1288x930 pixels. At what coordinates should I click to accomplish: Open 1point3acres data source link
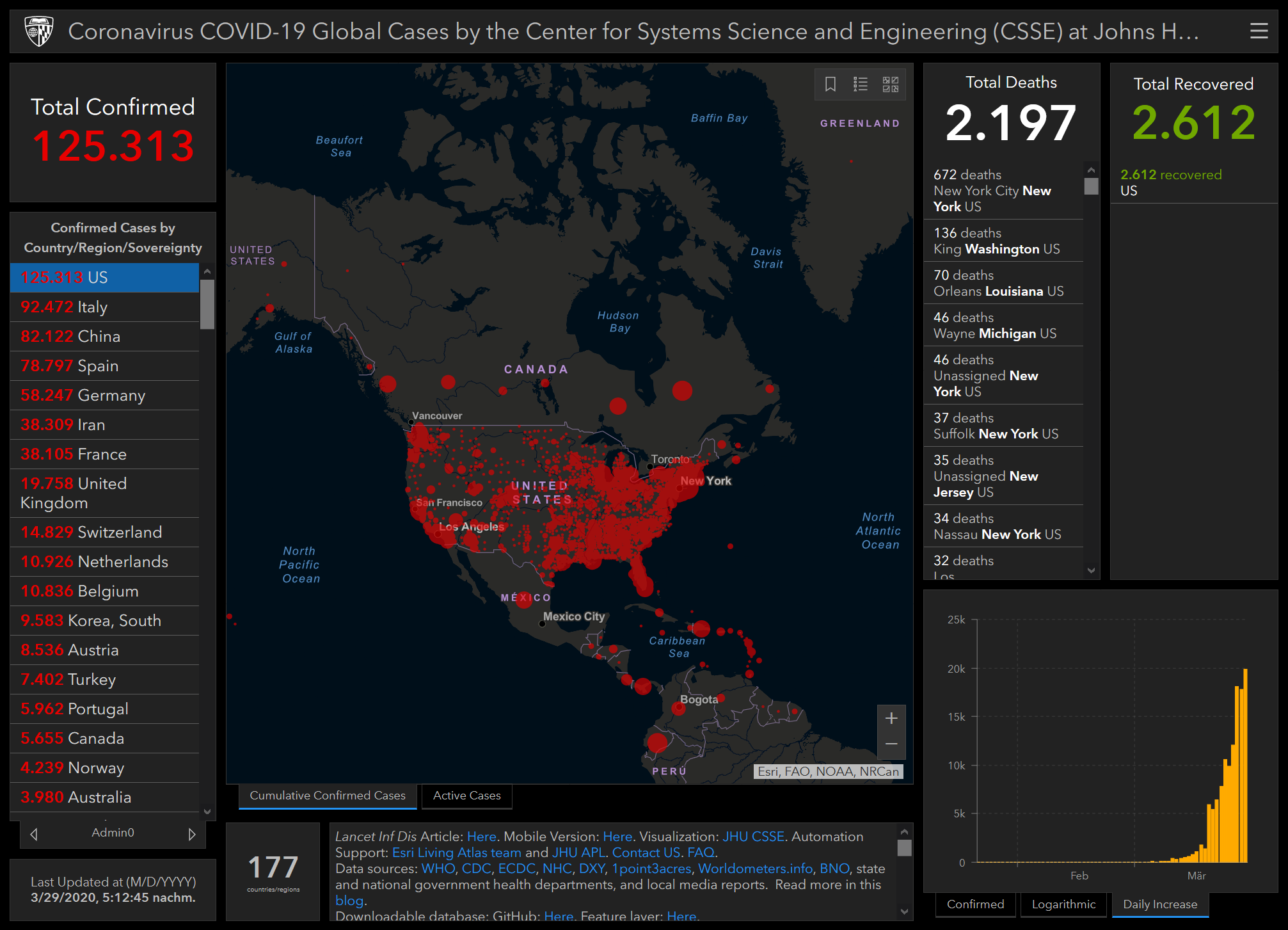click(x=651, y=869)
